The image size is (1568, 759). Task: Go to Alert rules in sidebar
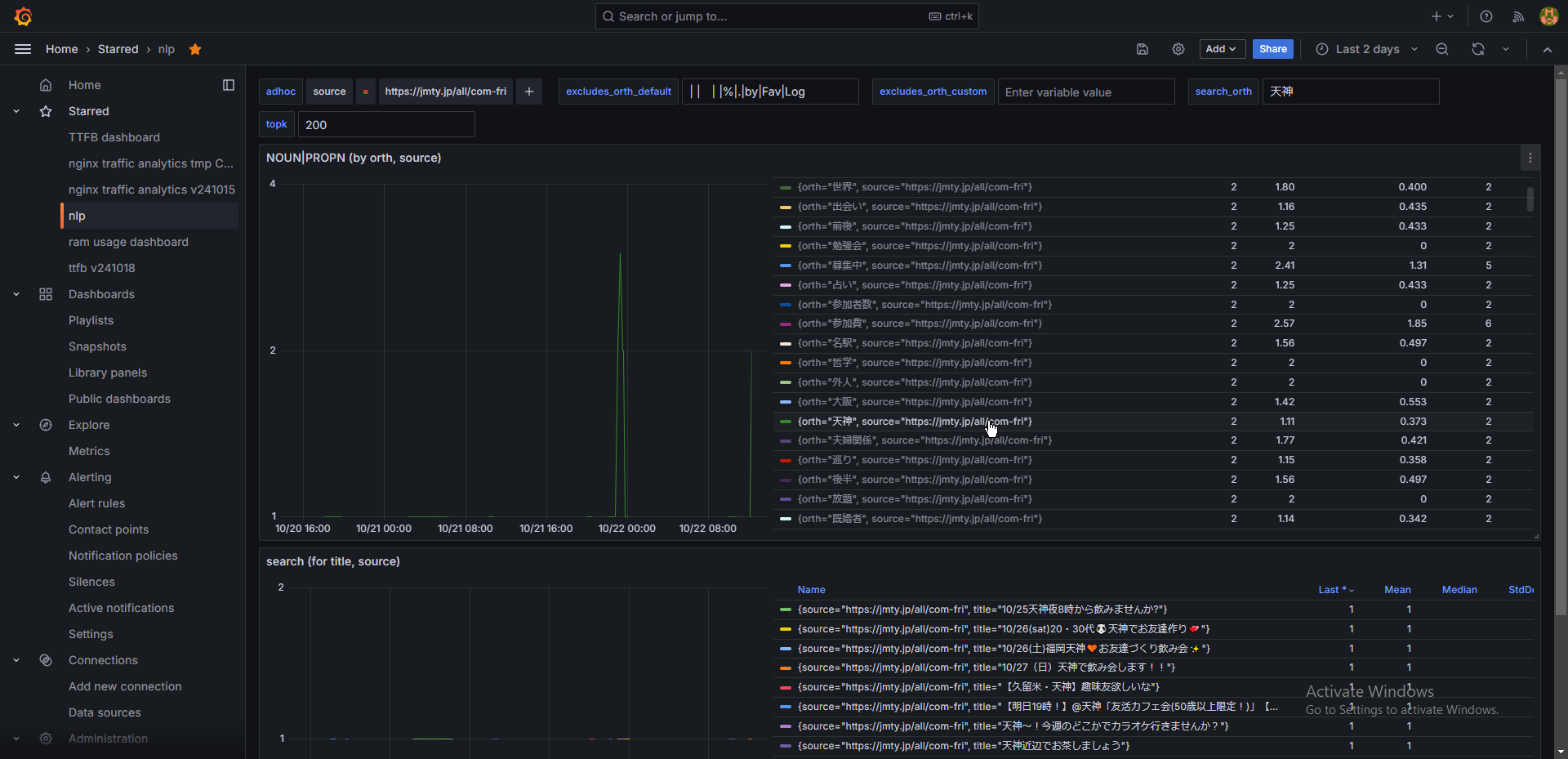click(96, 503)
